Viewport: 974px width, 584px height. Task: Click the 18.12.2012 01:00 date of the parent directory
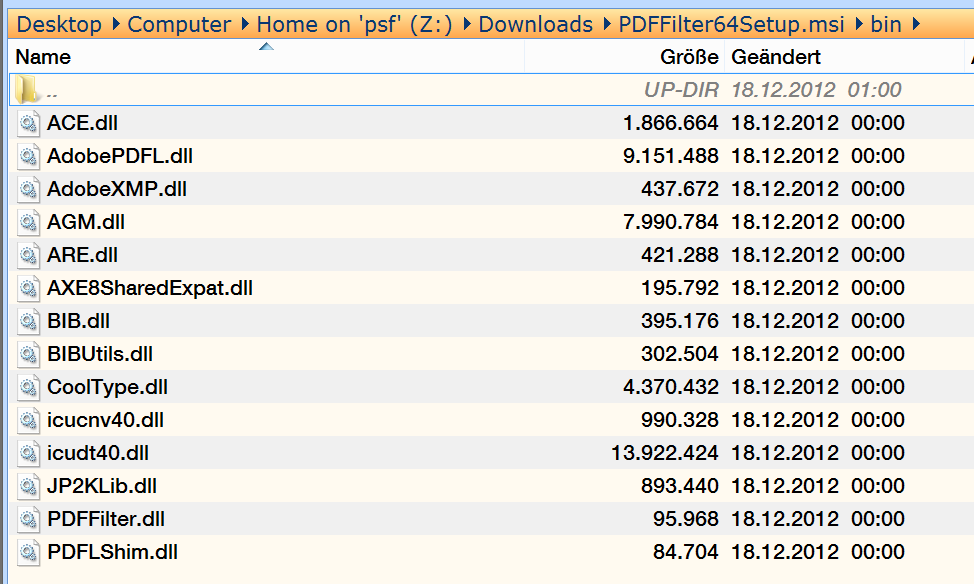[816, 90]
